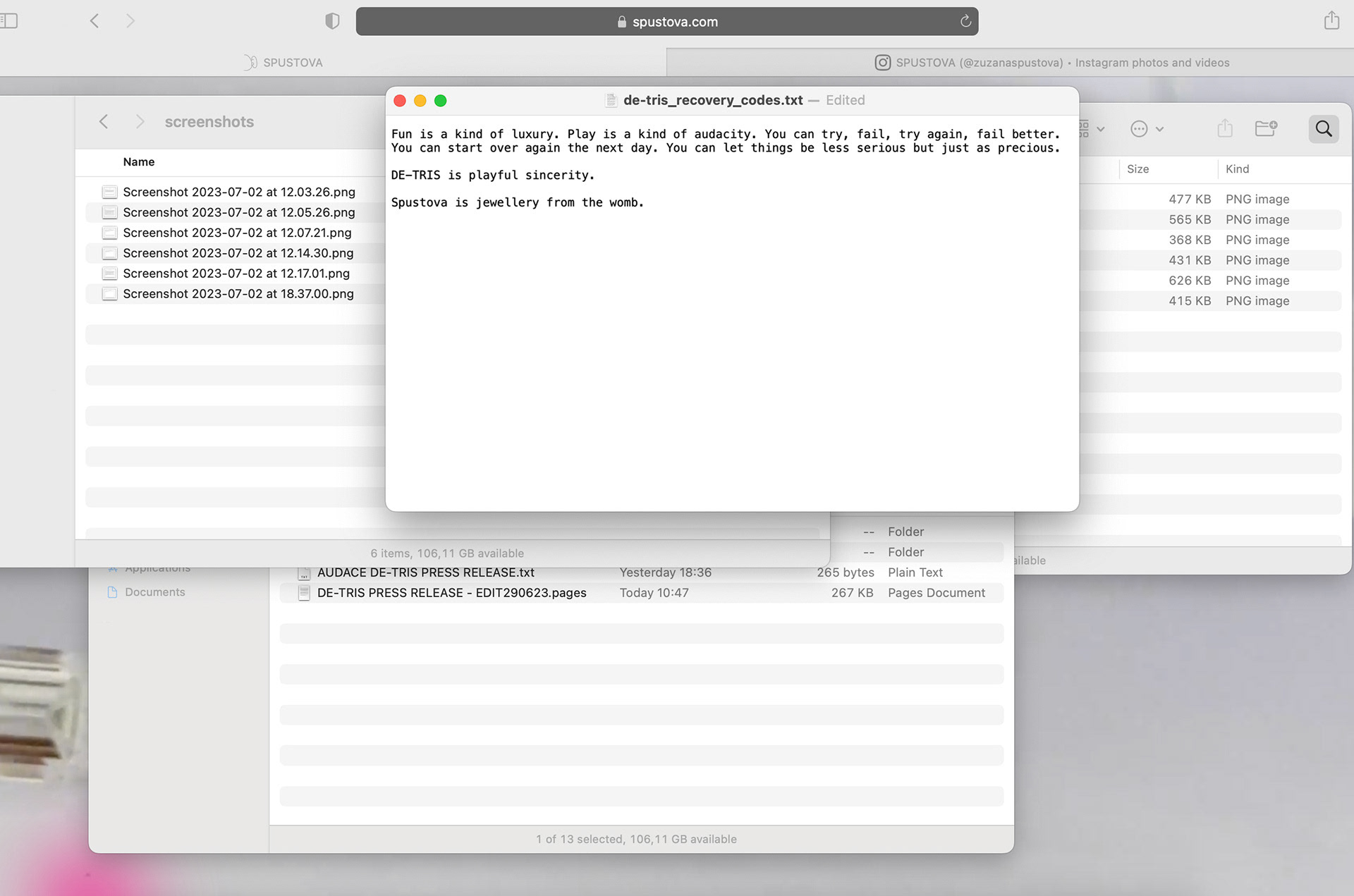
Task: Click Finder new folder icon
Action: click(1266, 128)
